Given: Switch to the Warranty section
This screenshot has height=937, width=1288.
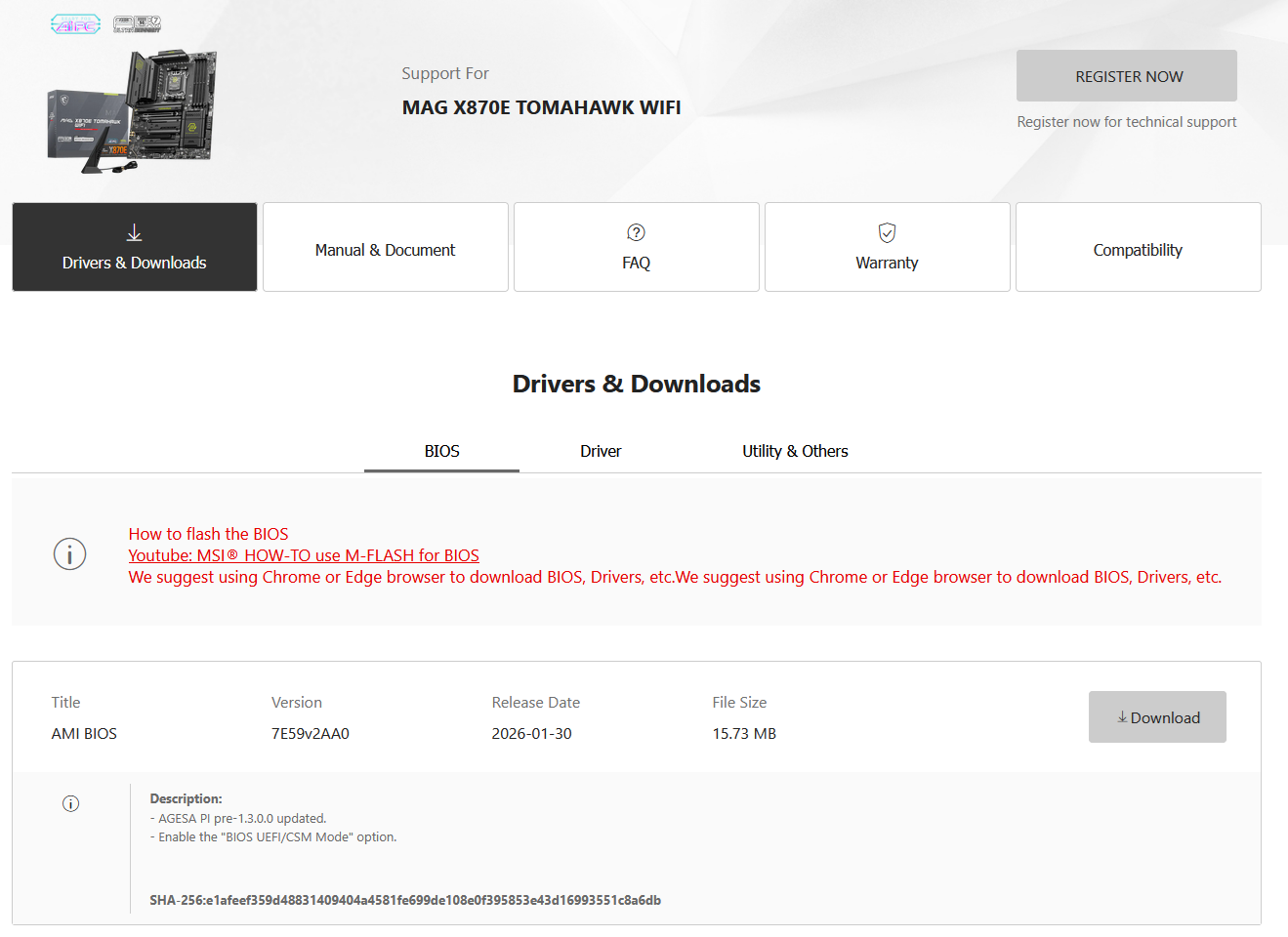Looking at the screenshot, I should (x=888, y=247).
